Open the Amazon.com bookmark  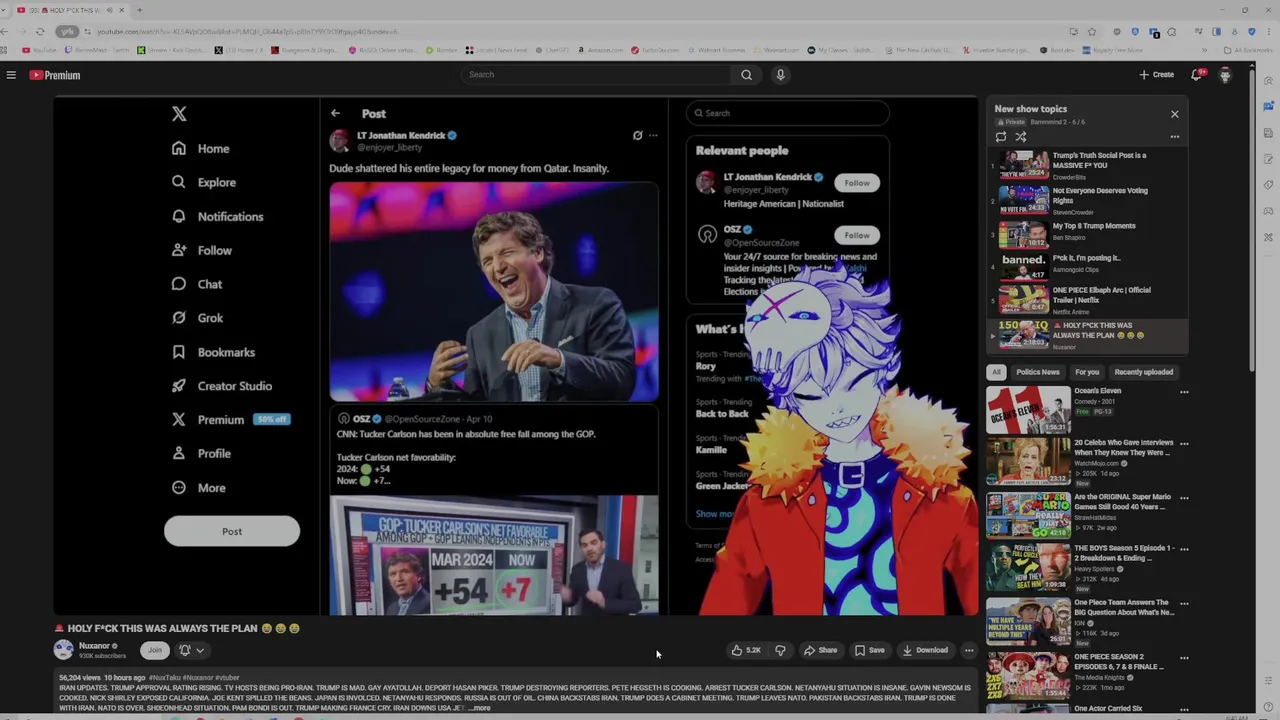tap(600, 50)
